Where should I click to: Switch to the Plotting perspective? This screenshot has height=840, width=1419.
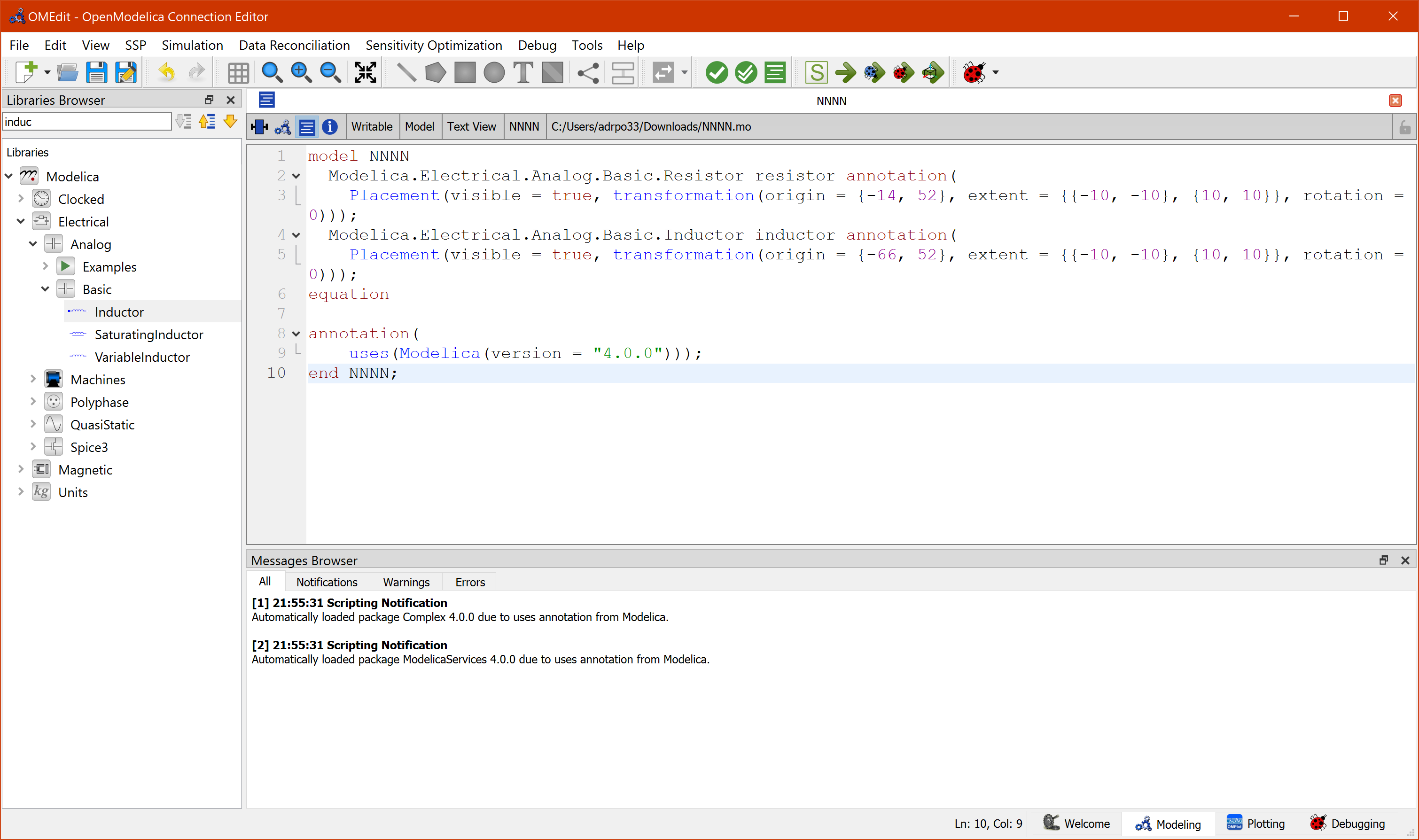(x=1255, y=824)
